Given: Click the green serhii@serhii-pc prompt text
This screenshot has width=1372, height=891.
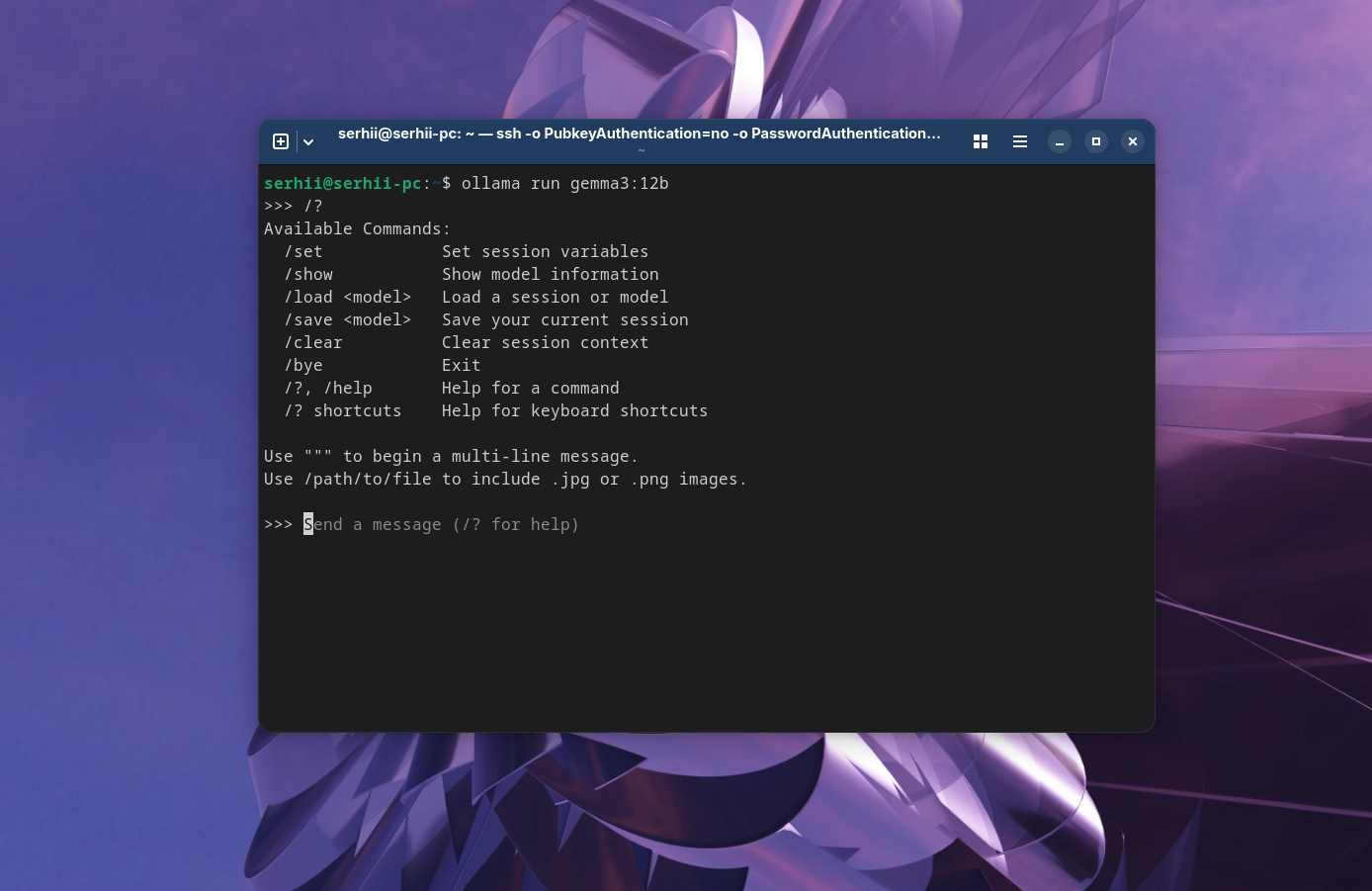Looking at the screenshot, I should [342, 183].
